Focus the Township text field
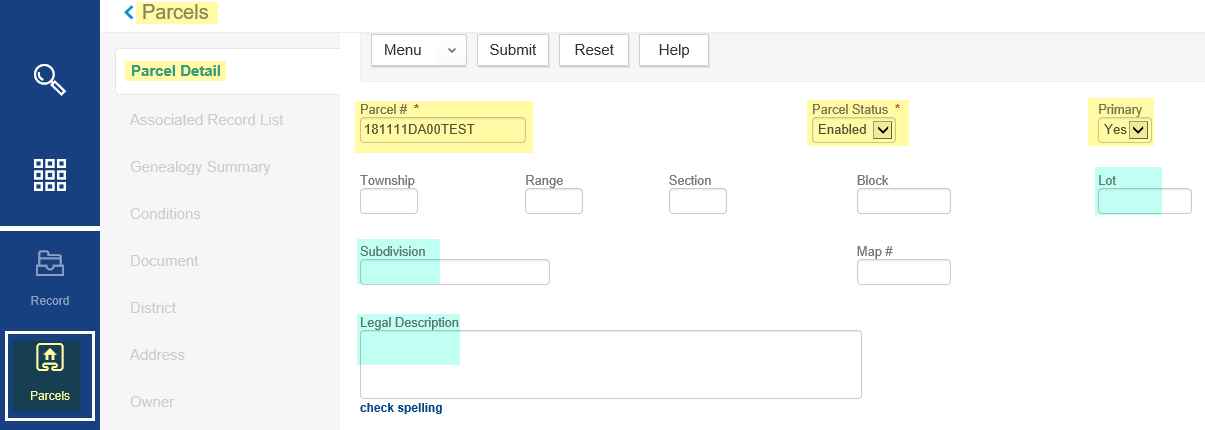 [388, 201]
